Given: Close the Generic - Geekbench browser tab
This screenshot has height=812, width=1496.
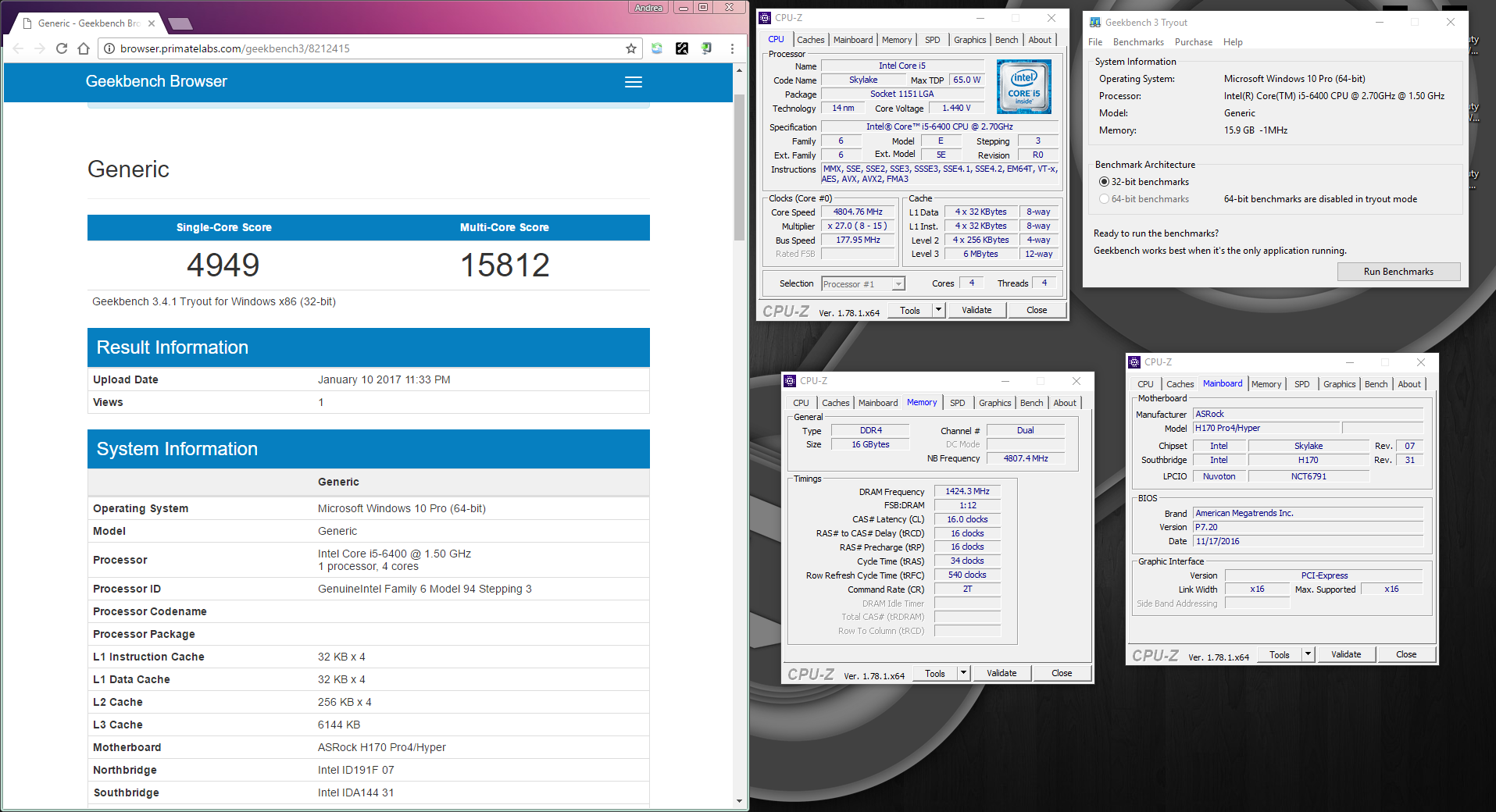Looking at the screenshot, I should 151,23.
